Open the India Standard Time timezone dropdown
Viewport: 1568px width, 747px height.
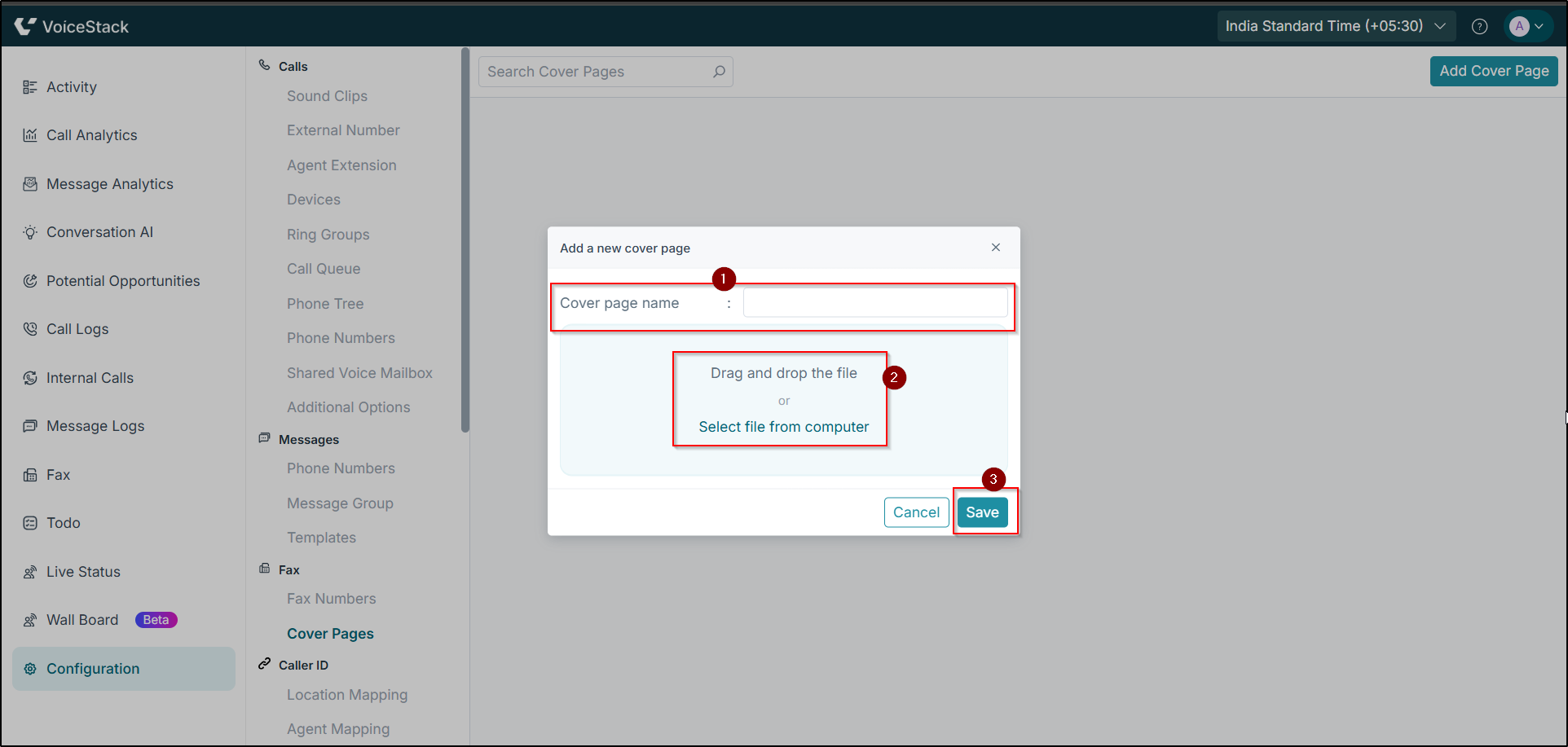tap(1335, 25)
